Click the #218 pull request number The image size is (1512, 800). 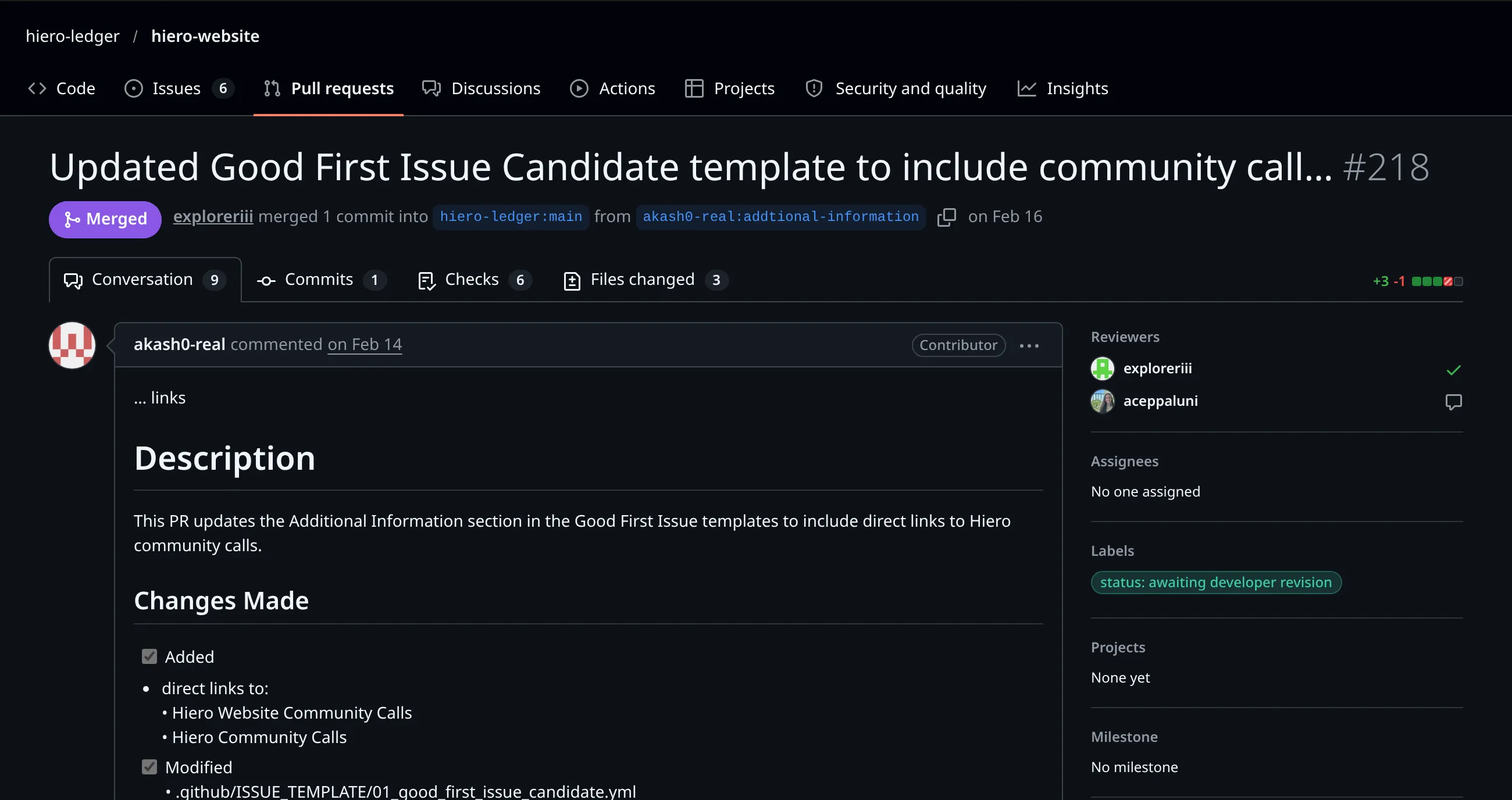tap(1386, 167)
